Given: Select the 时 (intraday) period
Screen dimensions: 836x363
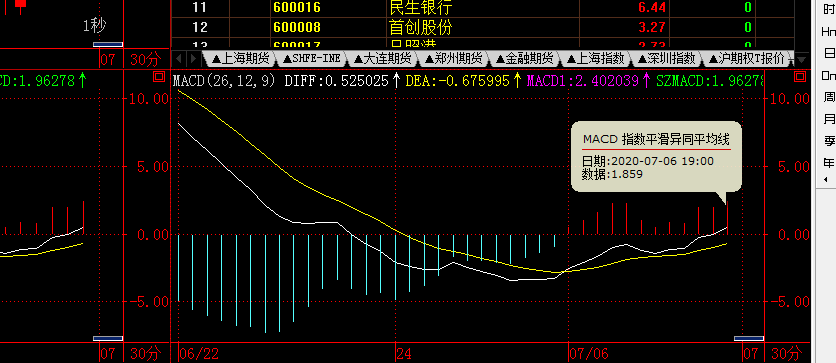Looking at the screenshot, I should point(829,10).
